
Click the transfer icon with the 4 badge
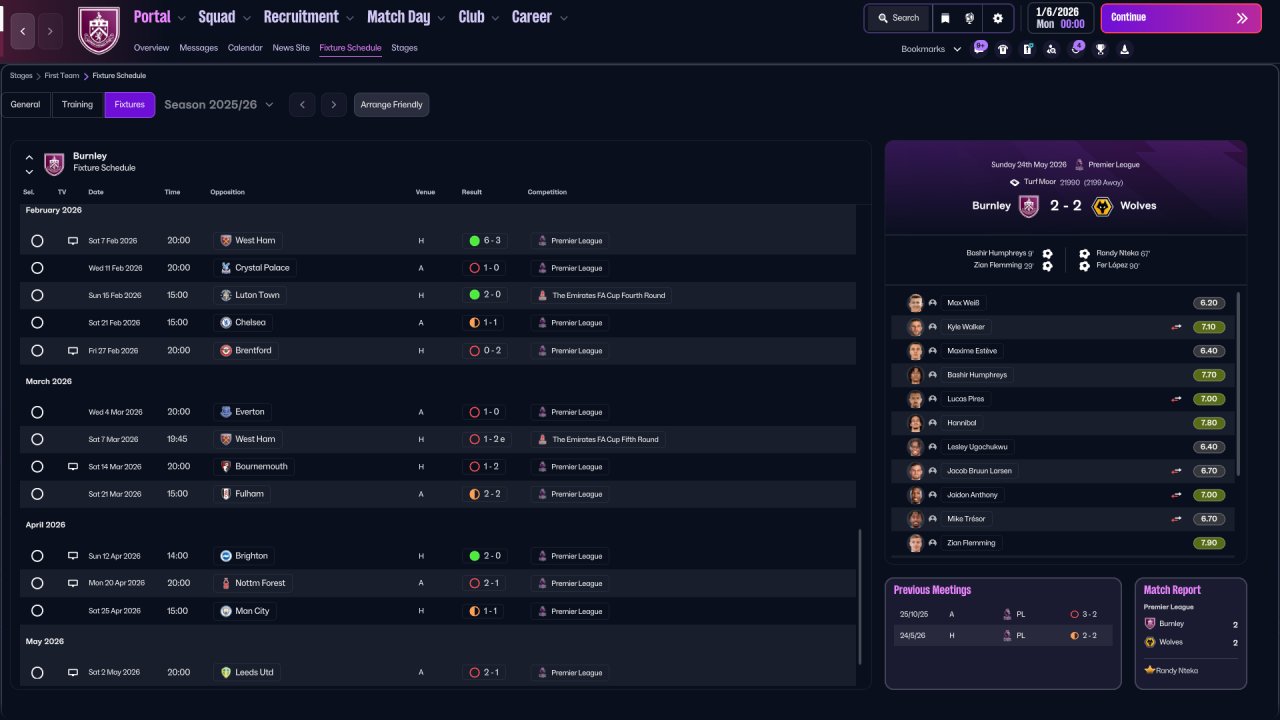point(1076,48)
